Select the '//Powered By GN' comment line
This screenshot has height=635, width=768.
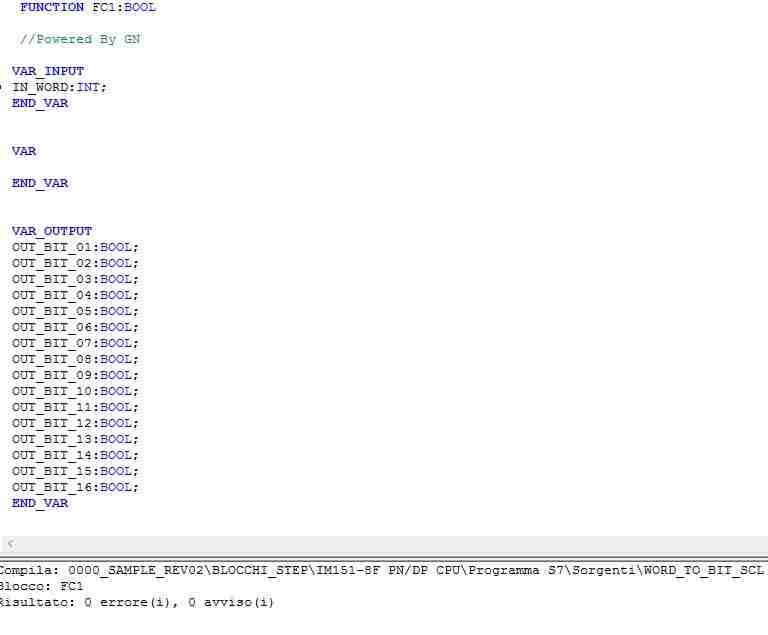point(80,39)
